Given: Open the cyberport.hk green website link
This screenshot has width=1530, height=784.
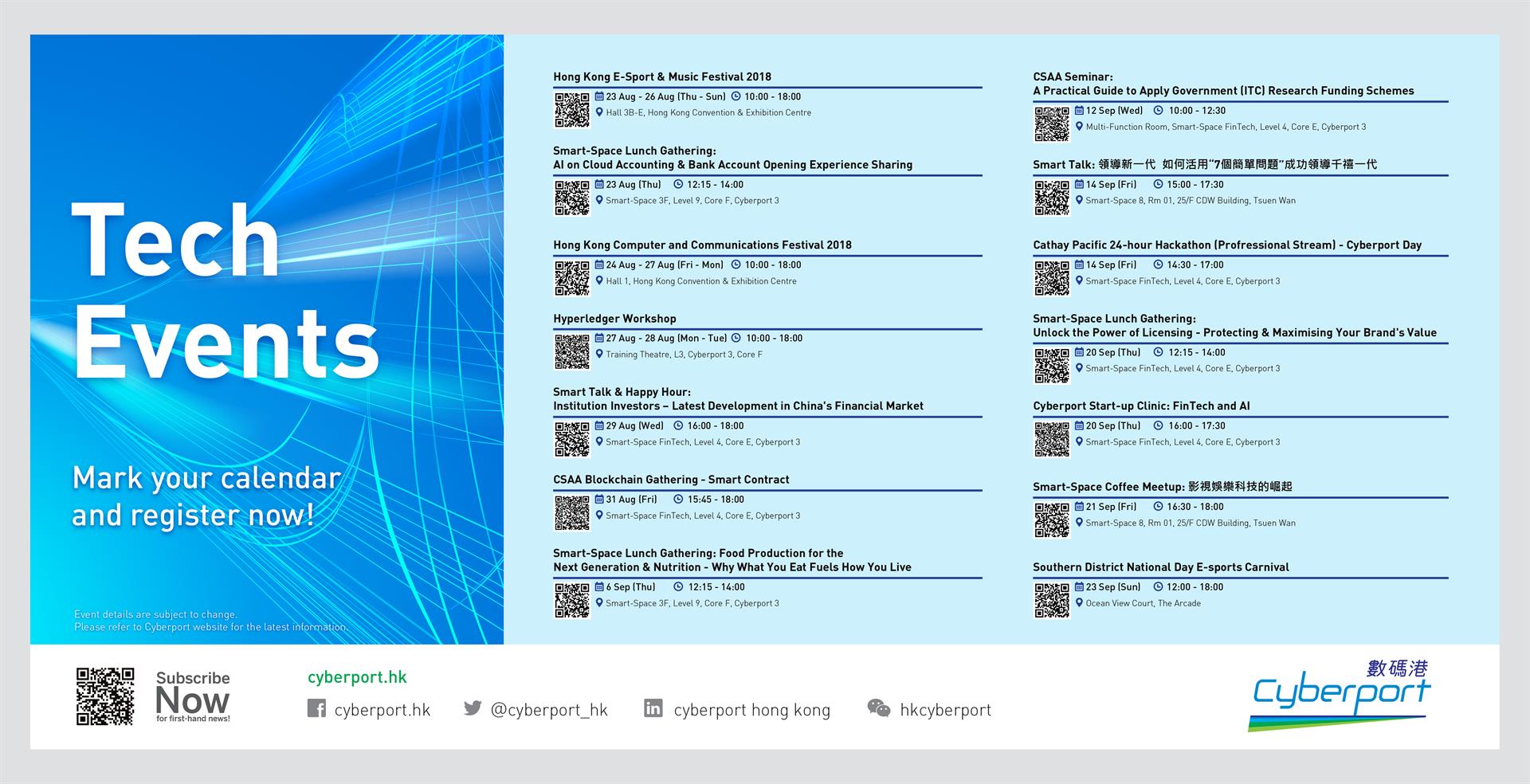Looking at the screenshot, I should coord(357,677).
